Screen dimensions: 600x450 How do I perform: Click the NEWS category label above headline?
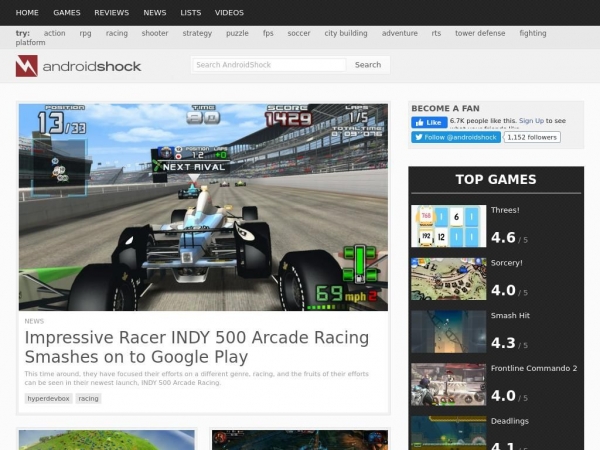[34, 321]
